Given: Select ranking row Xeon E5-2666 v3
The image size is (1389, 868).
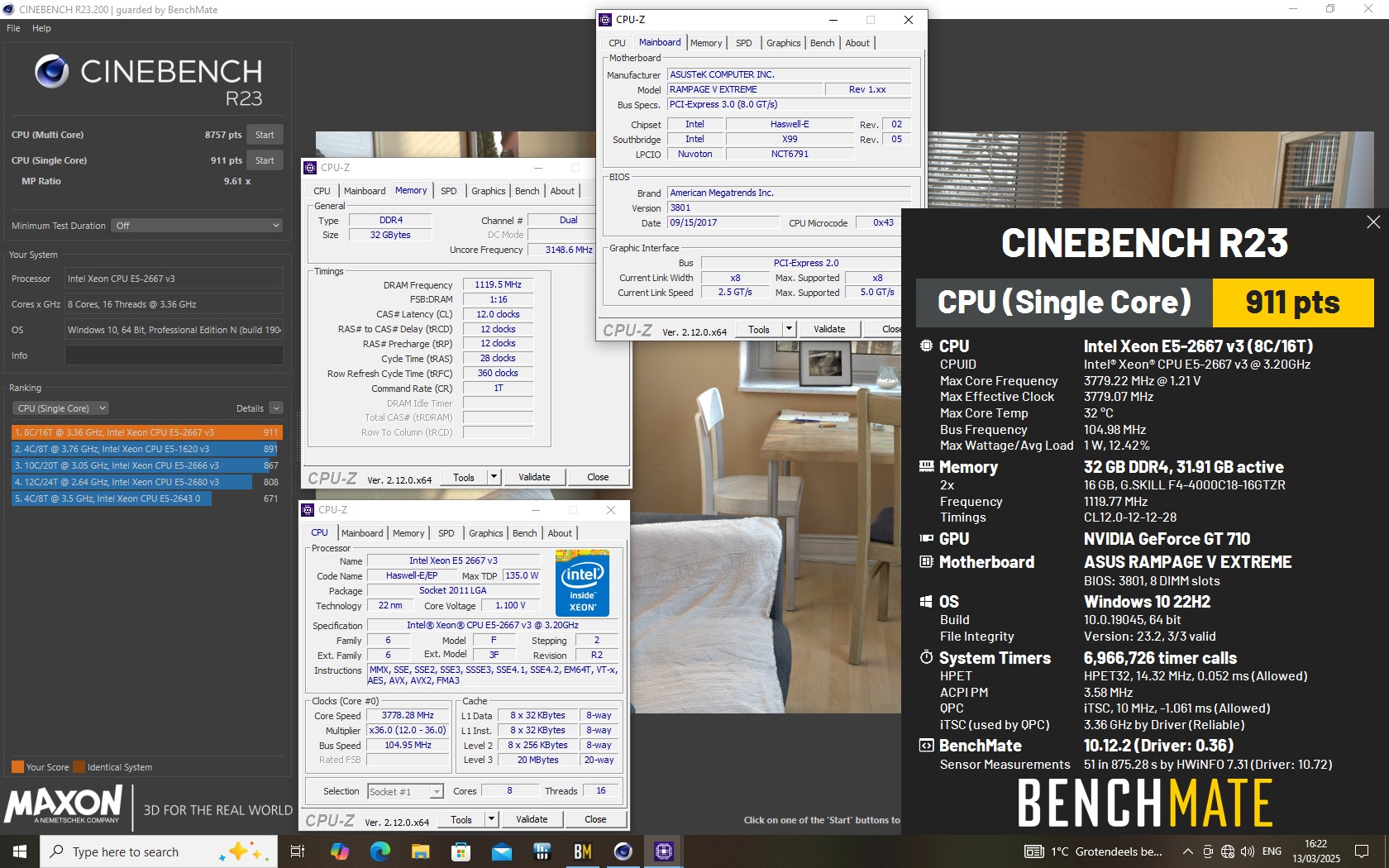Looking at the screenshot, I should point(146,465).
